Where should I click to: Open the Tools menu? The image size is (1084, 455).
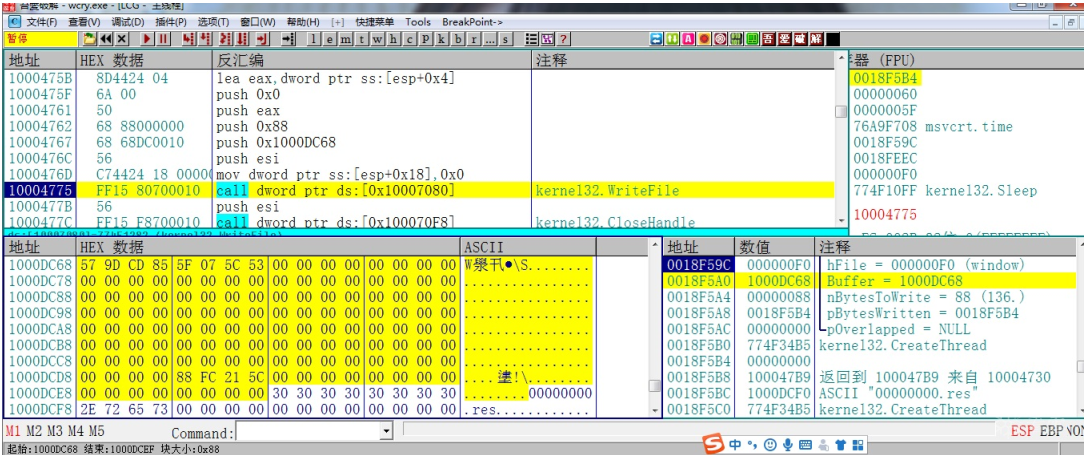pos(418,22)
